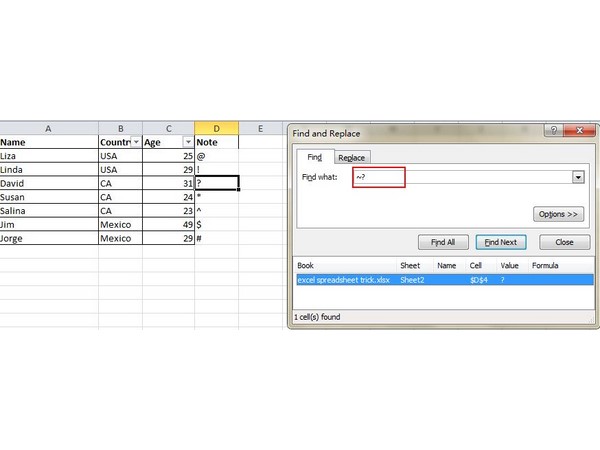
Task: Select column B header
Action: [121, 129]
